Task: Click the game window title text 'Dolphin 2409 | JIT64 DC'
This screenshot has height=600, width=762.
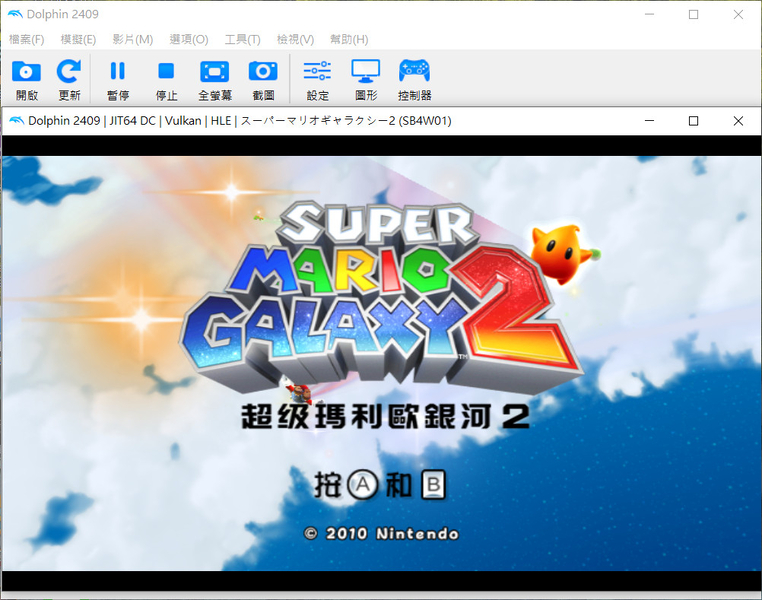Action: (92, 120)
